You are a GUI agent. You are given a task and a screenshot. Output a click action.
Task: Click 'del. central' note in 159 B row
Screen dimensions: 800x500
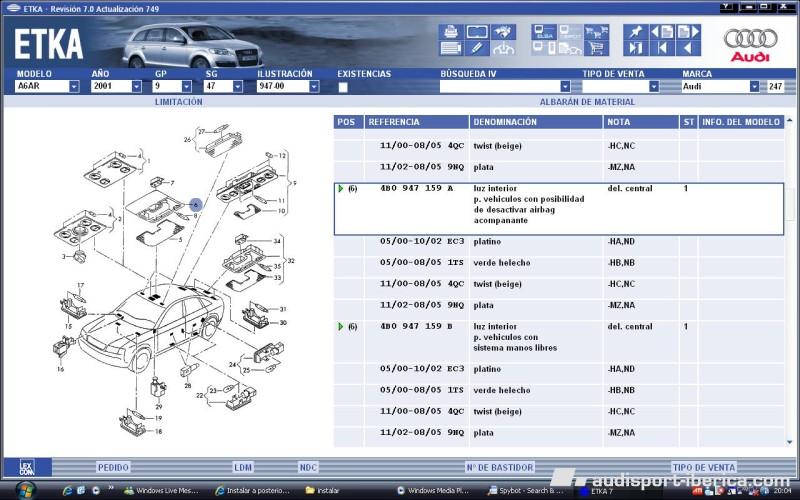[x=630, y=327]
